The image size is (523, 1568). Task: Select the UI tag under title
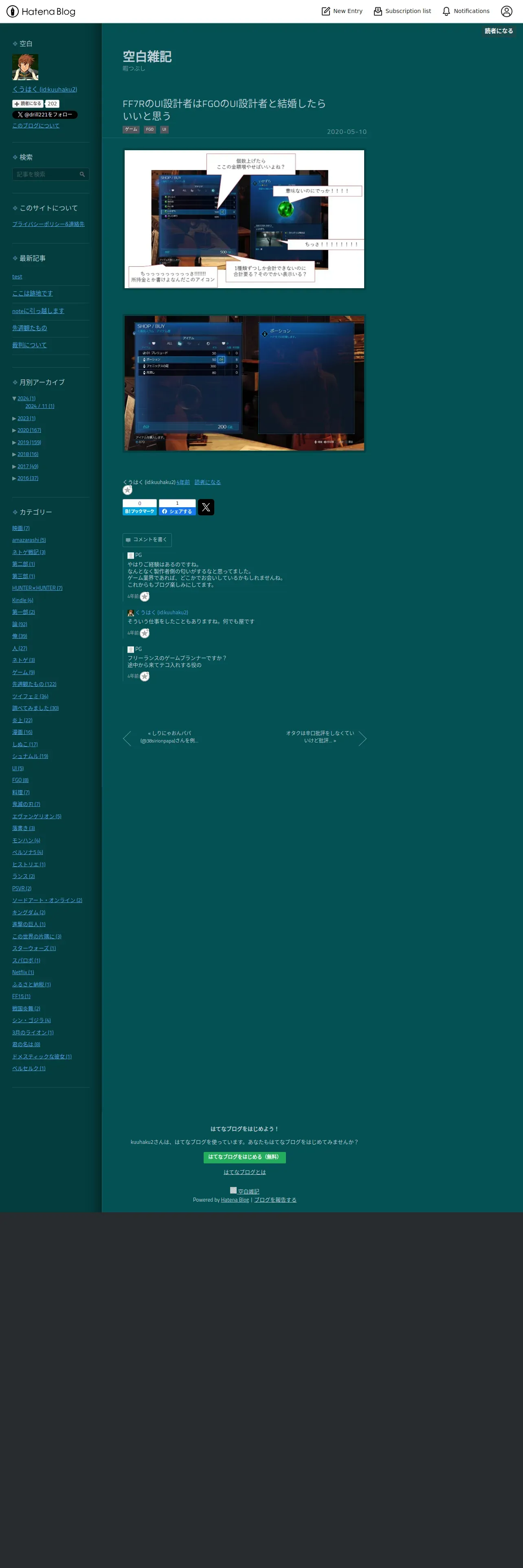pyautogui.click(x=164, y=130)
